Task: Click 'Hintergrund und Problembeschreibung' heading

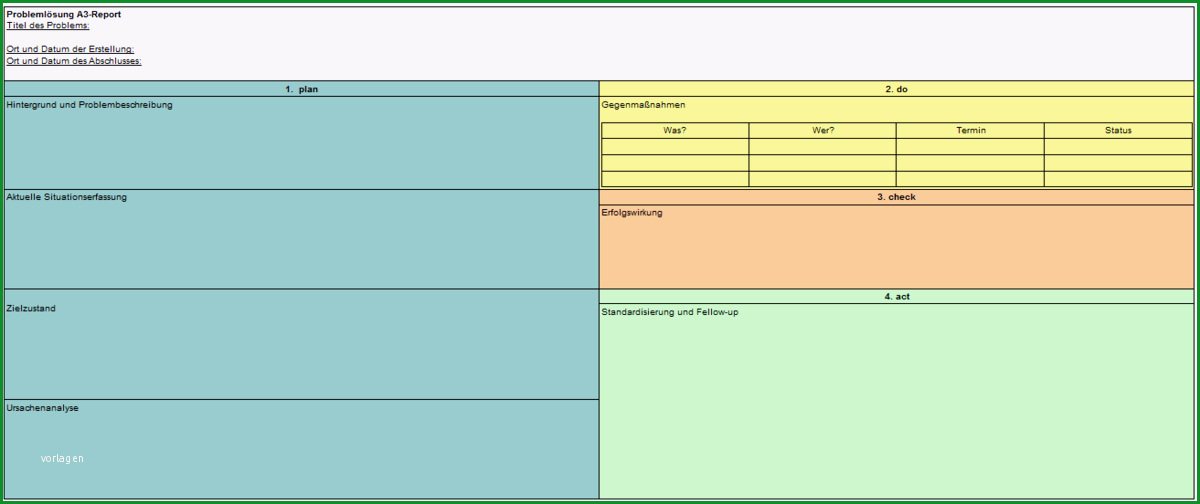Action: [89, 105]
